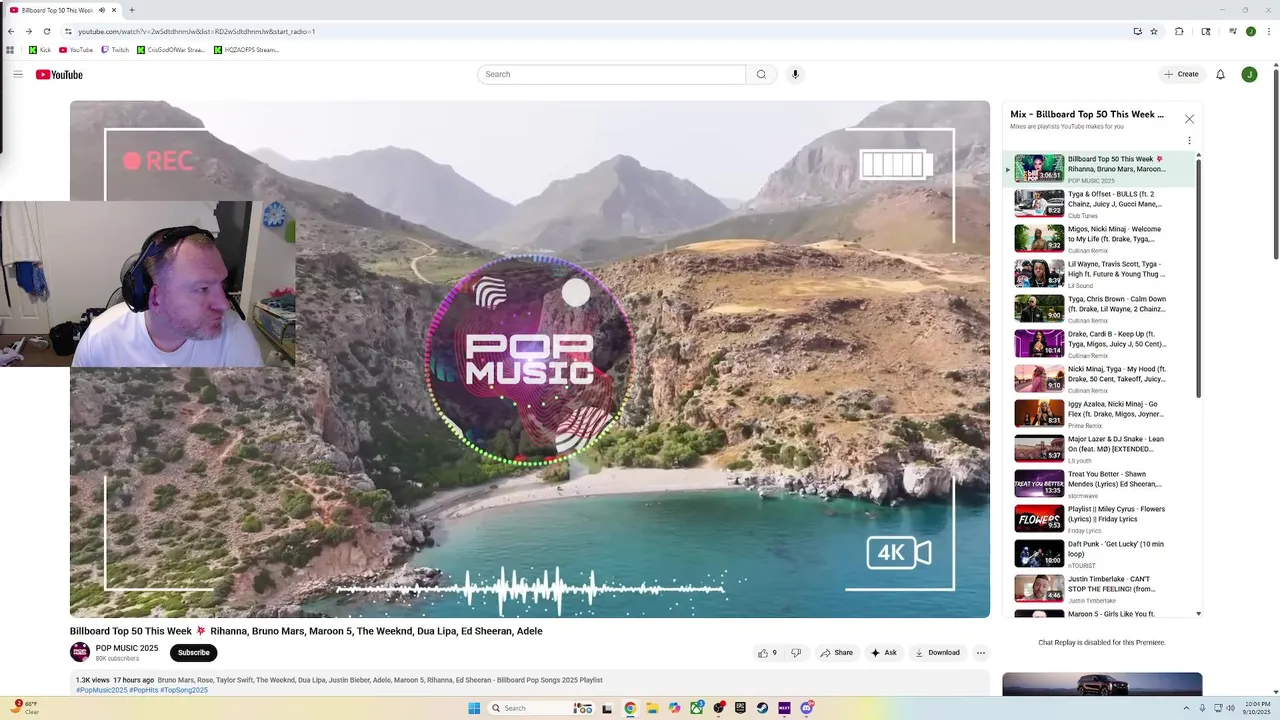Open YouTube bookmark in bookmarks bar

tap(76, 49)
